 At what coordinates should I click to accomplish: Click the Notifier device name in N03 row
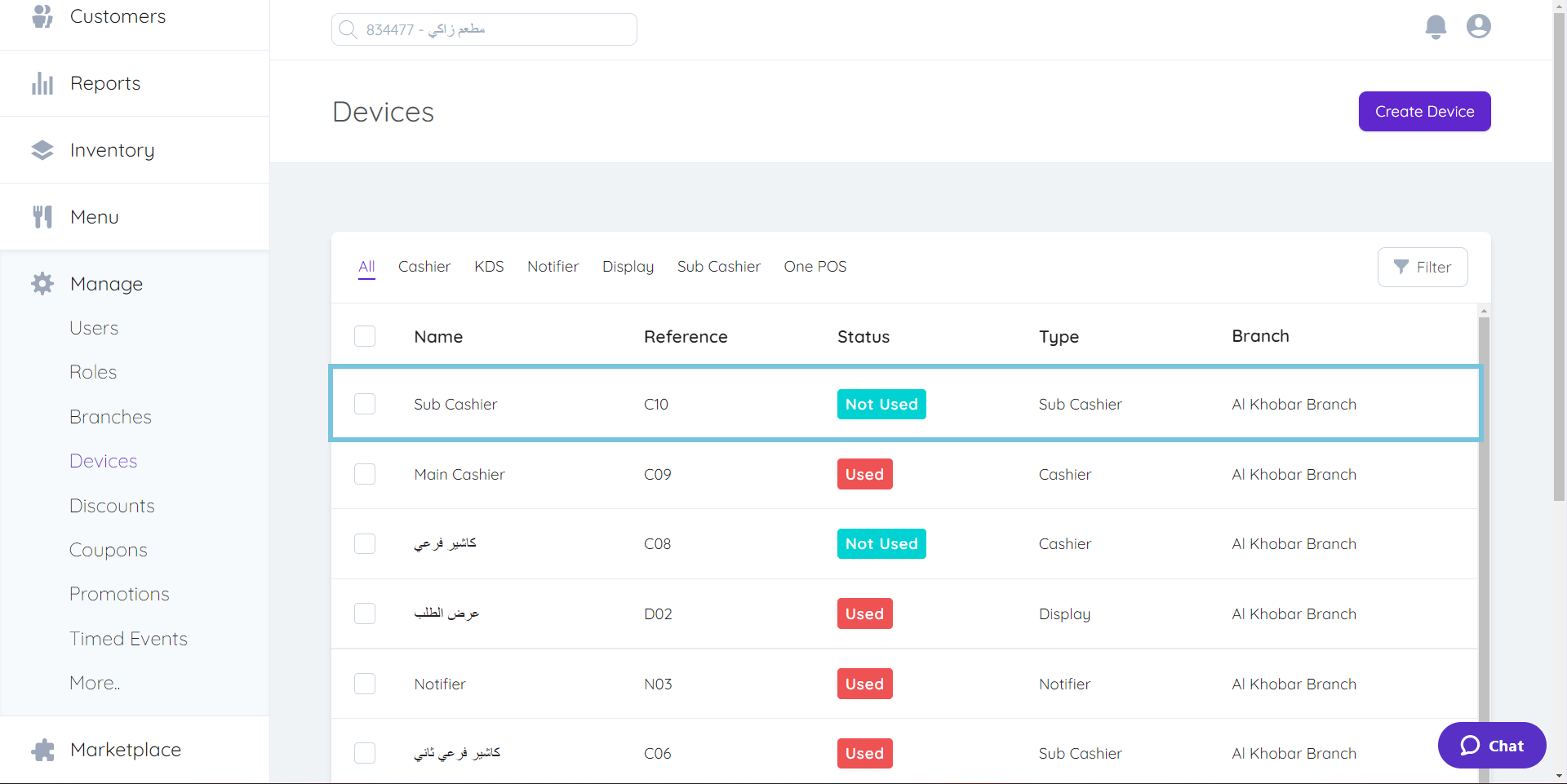click(440, 684)
